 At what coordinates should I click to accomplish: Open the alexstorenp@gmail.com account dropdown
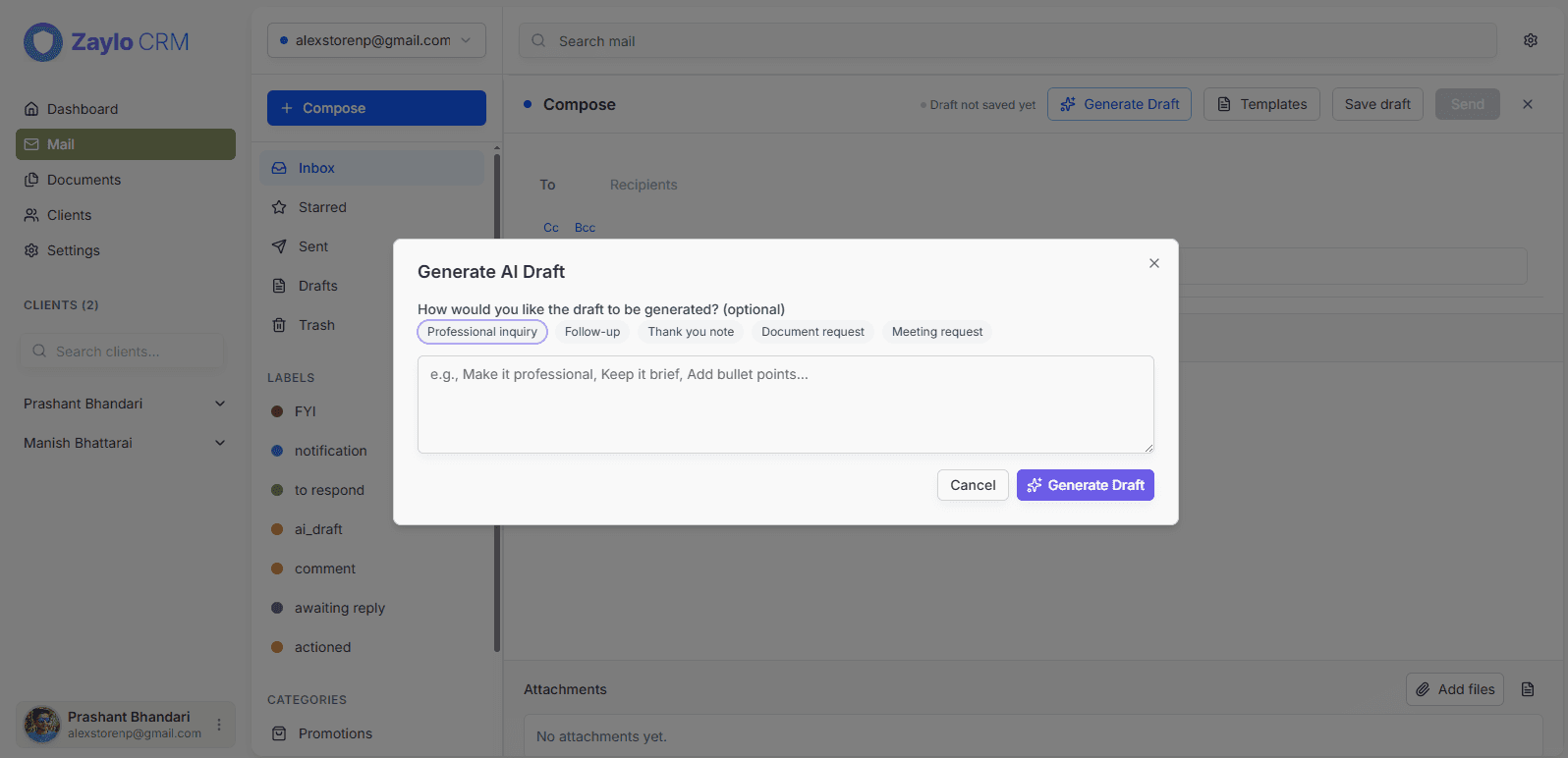pyautogui.click(x=376, y=40)
